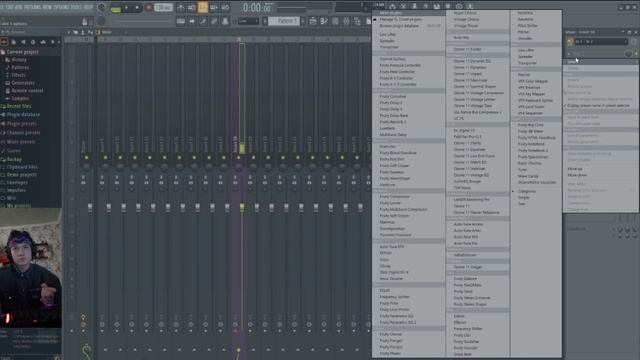
Task: Click the orange highlighted recording option icon
Action: click(203, 7)
